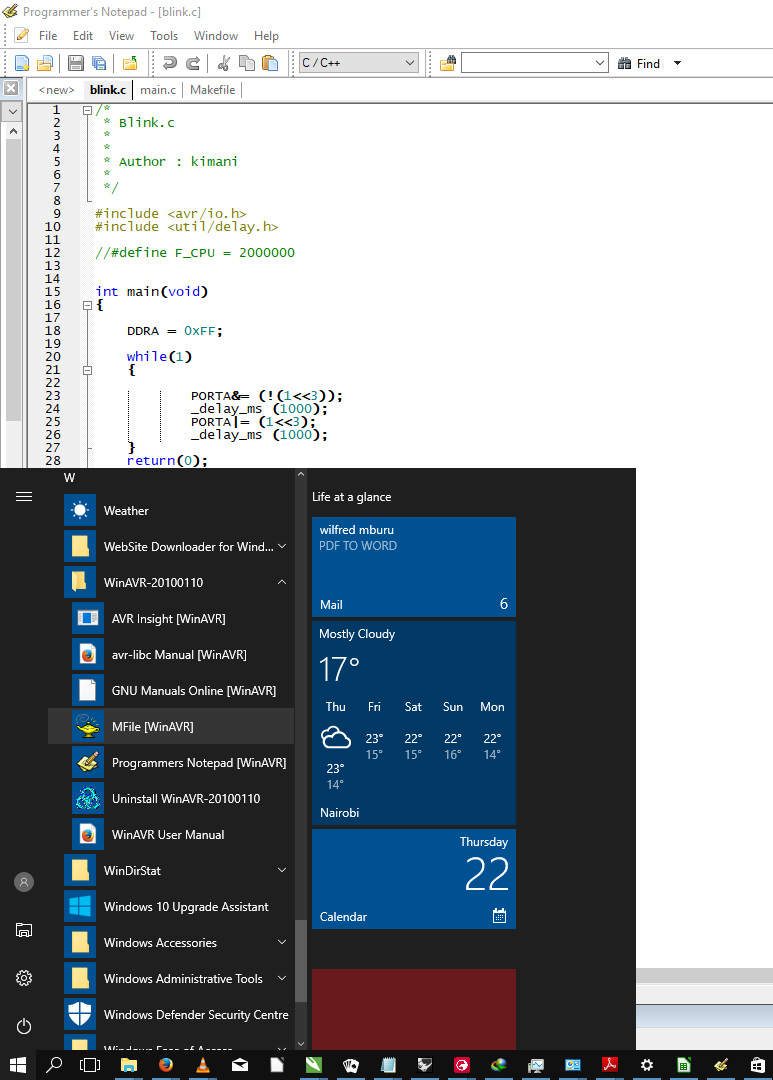
Task: Click the Paste clipboard icon
Action: pos(270,63)
